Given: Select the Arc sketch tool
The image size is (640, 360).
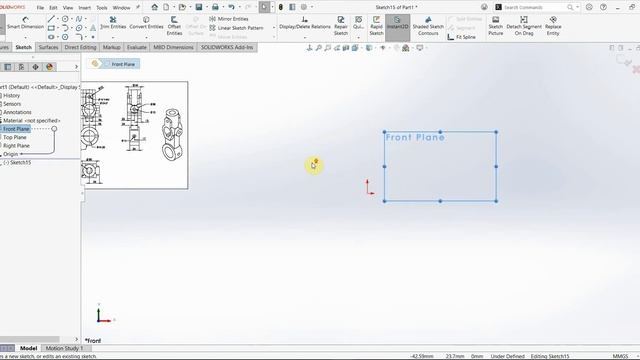Looking at the screenshot, I should (65, 28).
